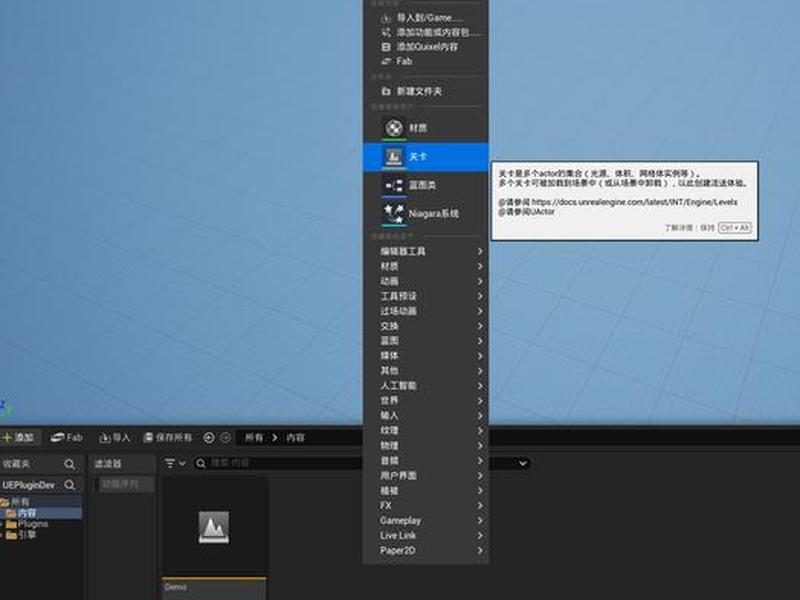Viewport: 800px width, 600px height.
Task: Open Fab in the content browser toolbar
Action: pos(67,438)
